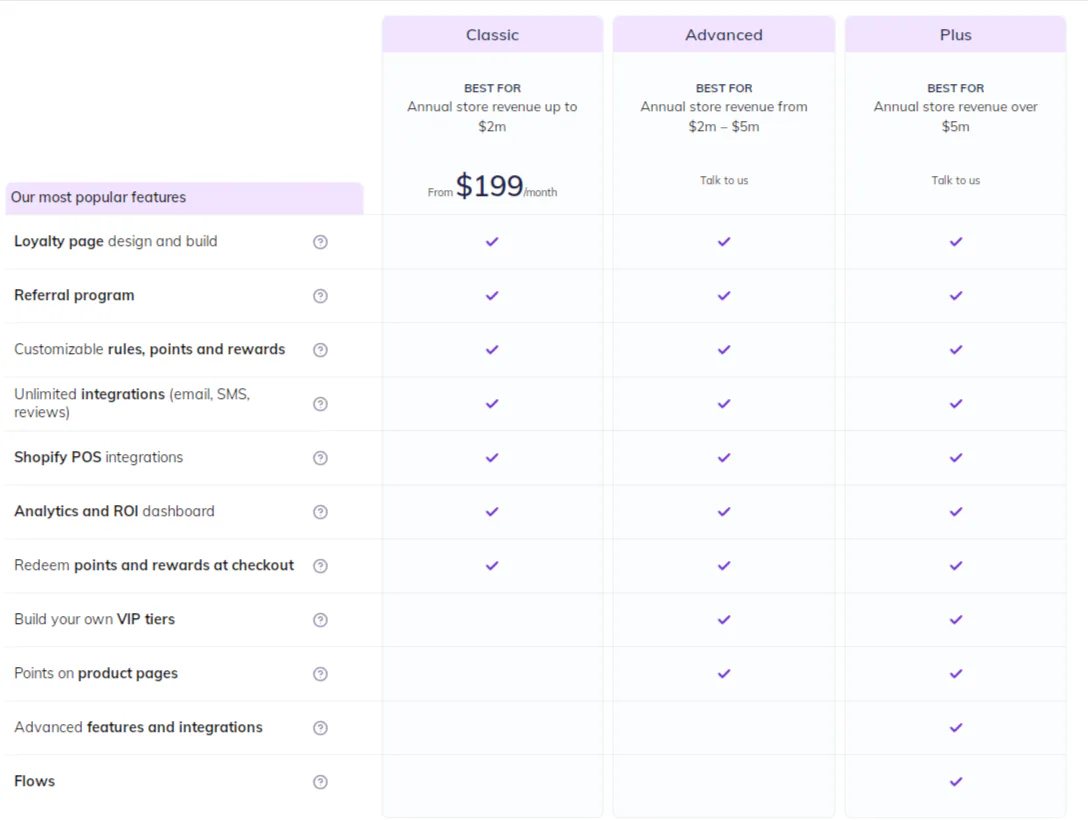Click Redeem points and rewards at checkout label
This screenshot has width=1088, height=820.
click(x=154, y=565)
